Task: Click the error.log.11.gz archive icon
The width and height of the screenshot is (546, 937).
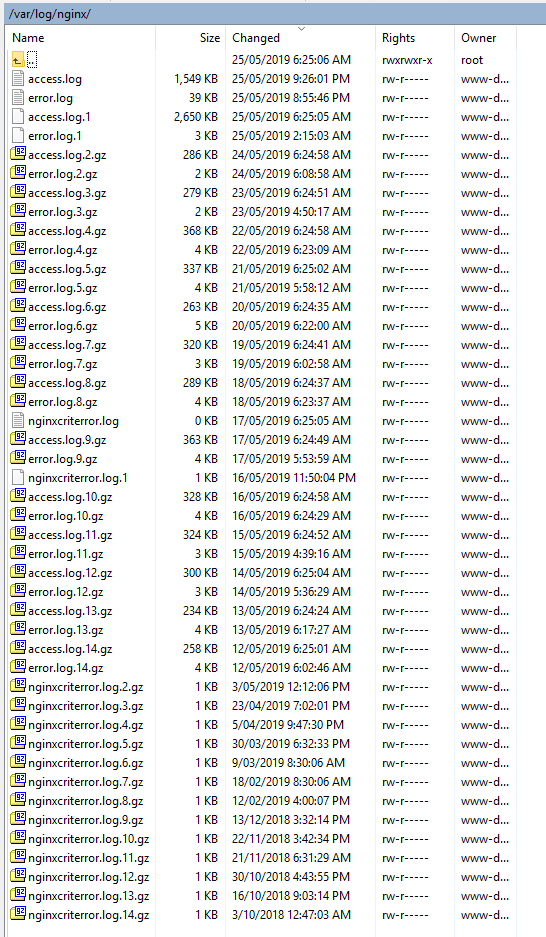Action: [x=19, y=554]
